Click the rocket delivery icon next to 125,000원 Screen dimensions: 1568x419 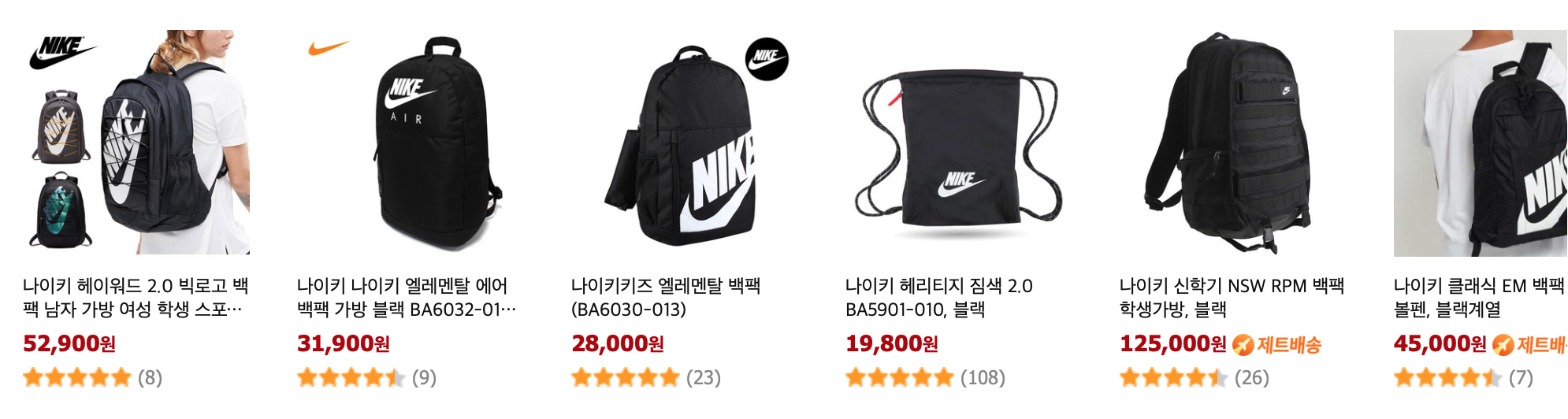pyautogui.click(x=1243, y=345)
